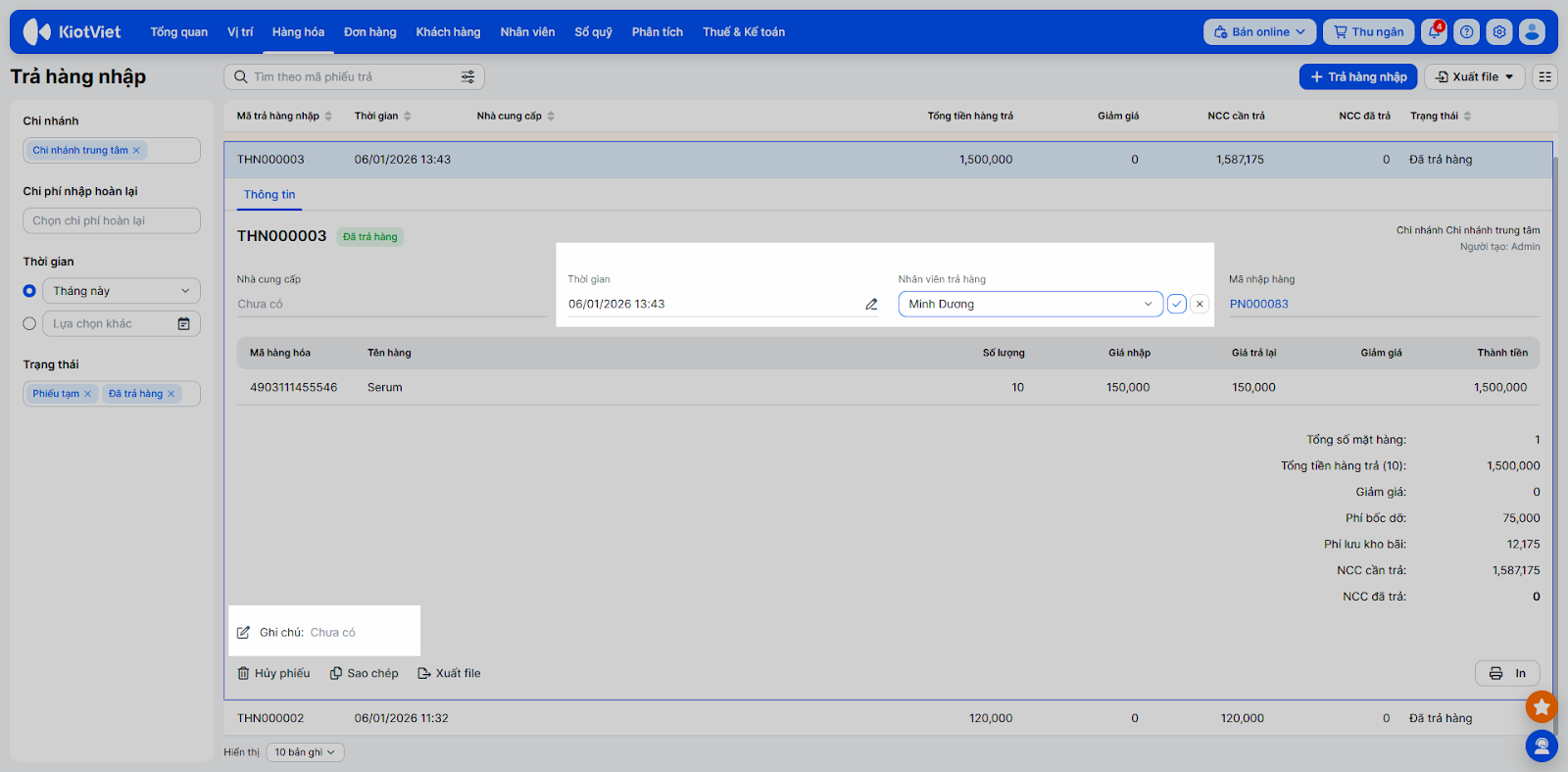1568x772 pixels.
Task: Click the pencil icon to edit time
Action: pos(871,305)
